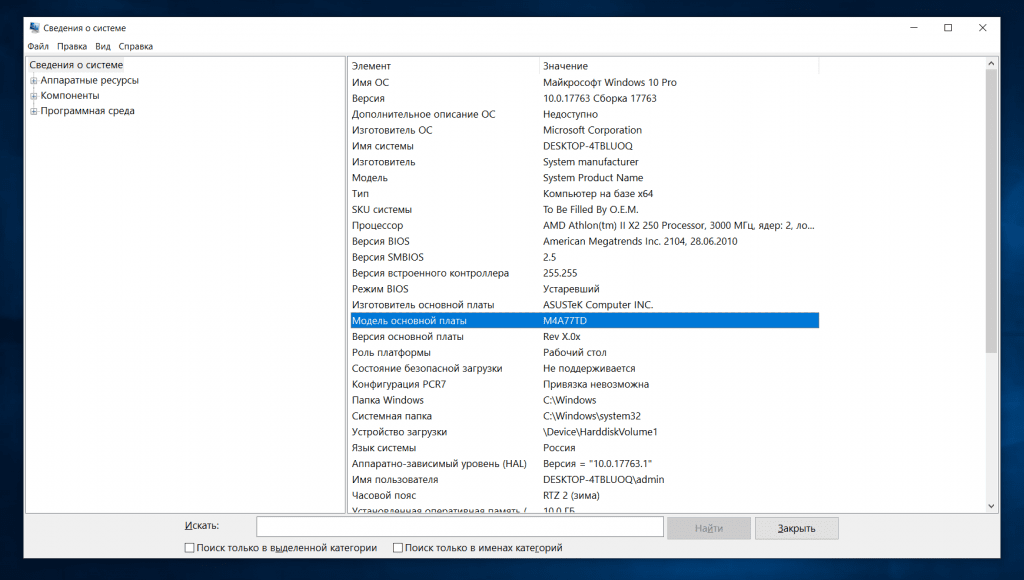Maximize the Сведения о системе window
Viewport: 1024px width, 580px height.
click(948, 27)
